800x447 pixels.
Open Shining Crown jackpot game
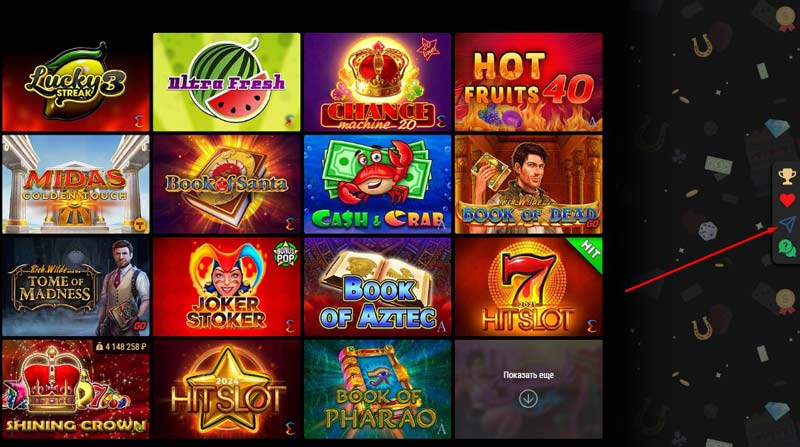click(76, 389)
